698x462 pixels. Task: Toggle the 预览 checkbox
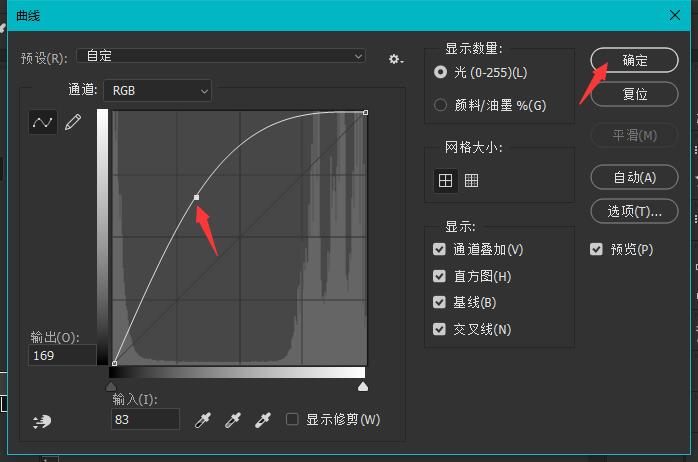pos(596,249)
